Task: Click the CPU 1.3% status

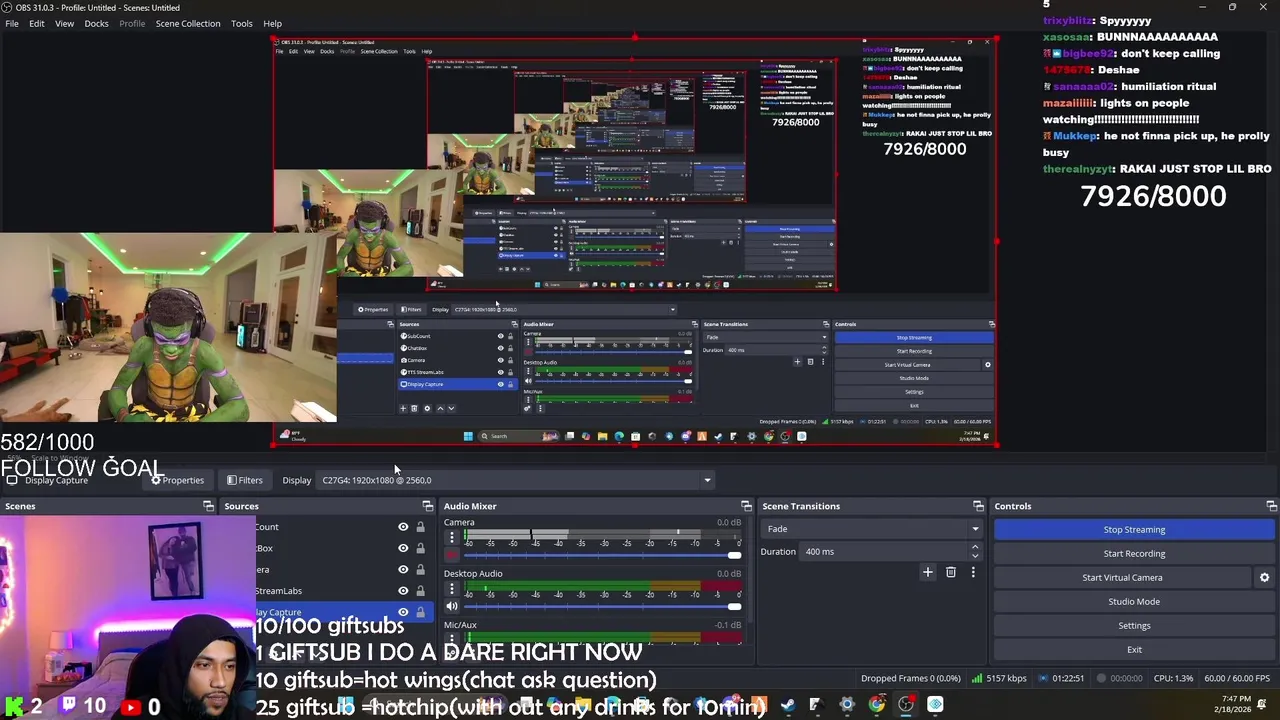Action: [1173, 678]
